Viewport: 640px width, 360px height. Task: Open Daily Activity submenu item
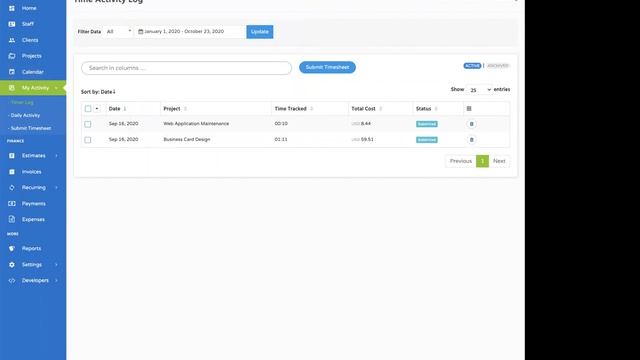point(24,115)
